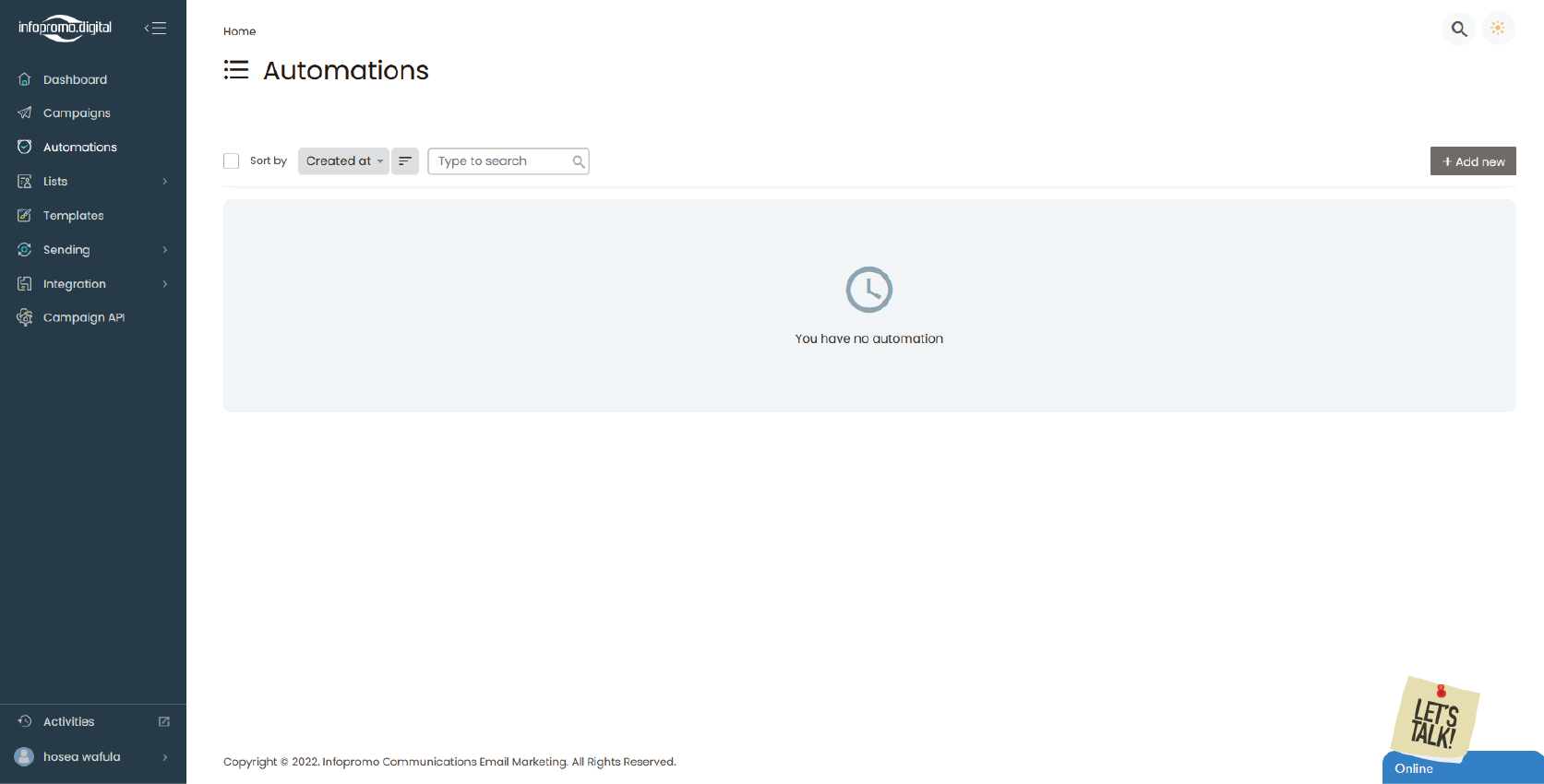Click the hosea wafula avatar
Image resolution: width=1544 pixels, height=784 pixels.
(x=24, y=756)
